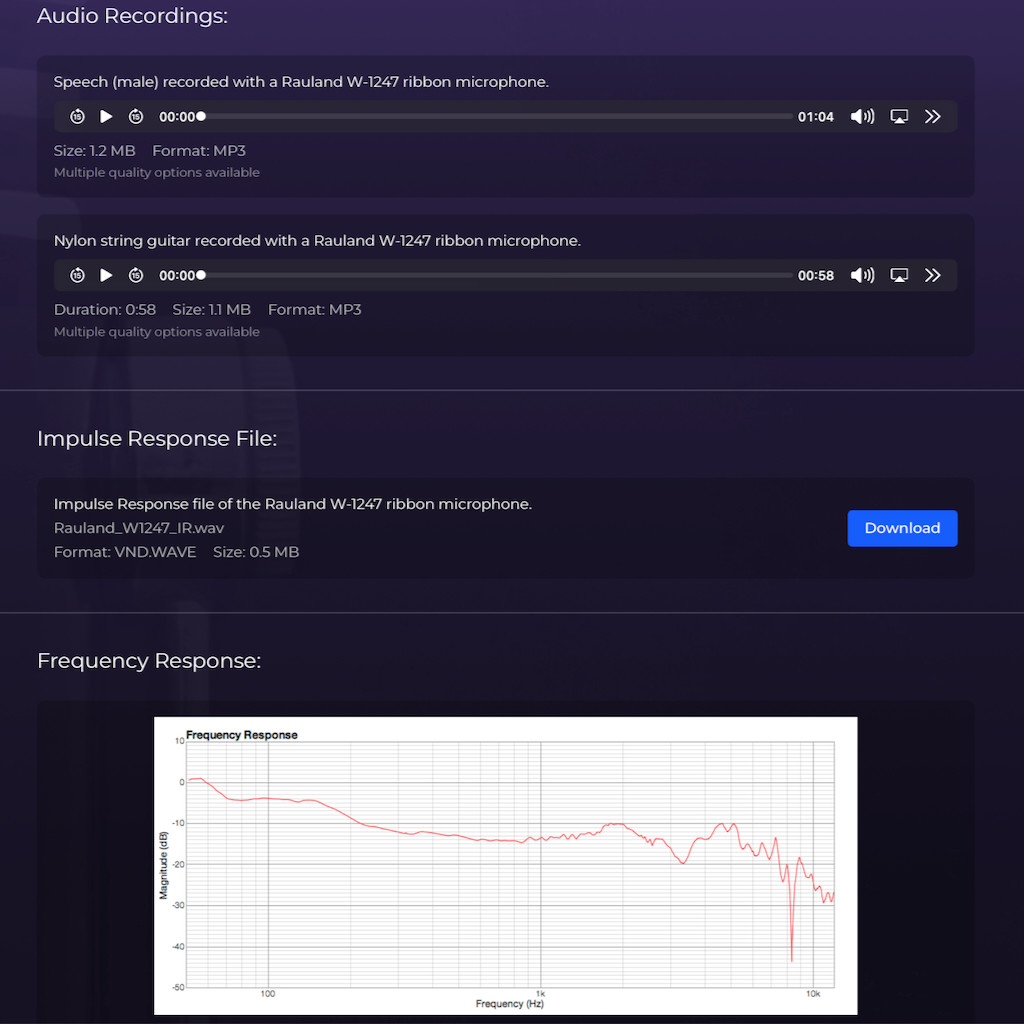The width and height of the screenshot is (1024, 1024).
Task: Mute the guitar recording volume
Action: 862,275
